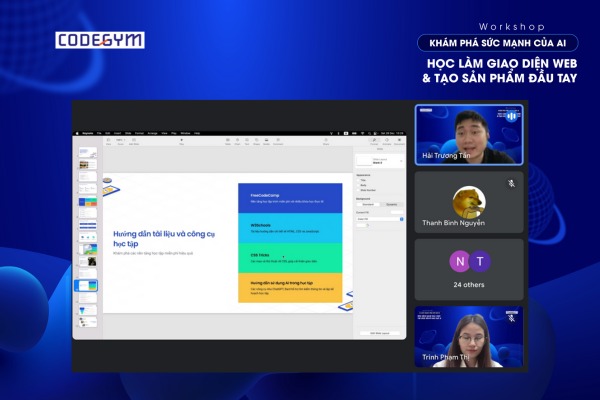Open the Format inspector panel
Viewport: 600px width, 400px height.
tap(373, 142)
